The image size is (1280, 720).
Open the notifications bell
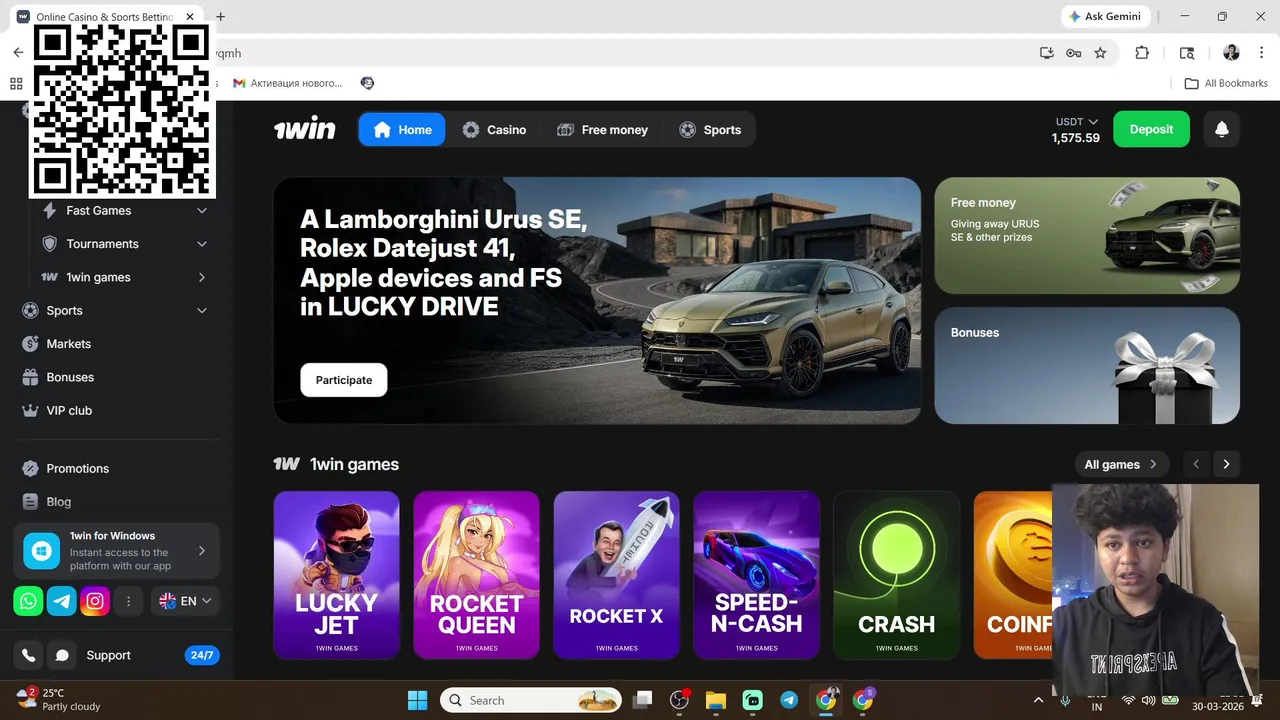1222,129
